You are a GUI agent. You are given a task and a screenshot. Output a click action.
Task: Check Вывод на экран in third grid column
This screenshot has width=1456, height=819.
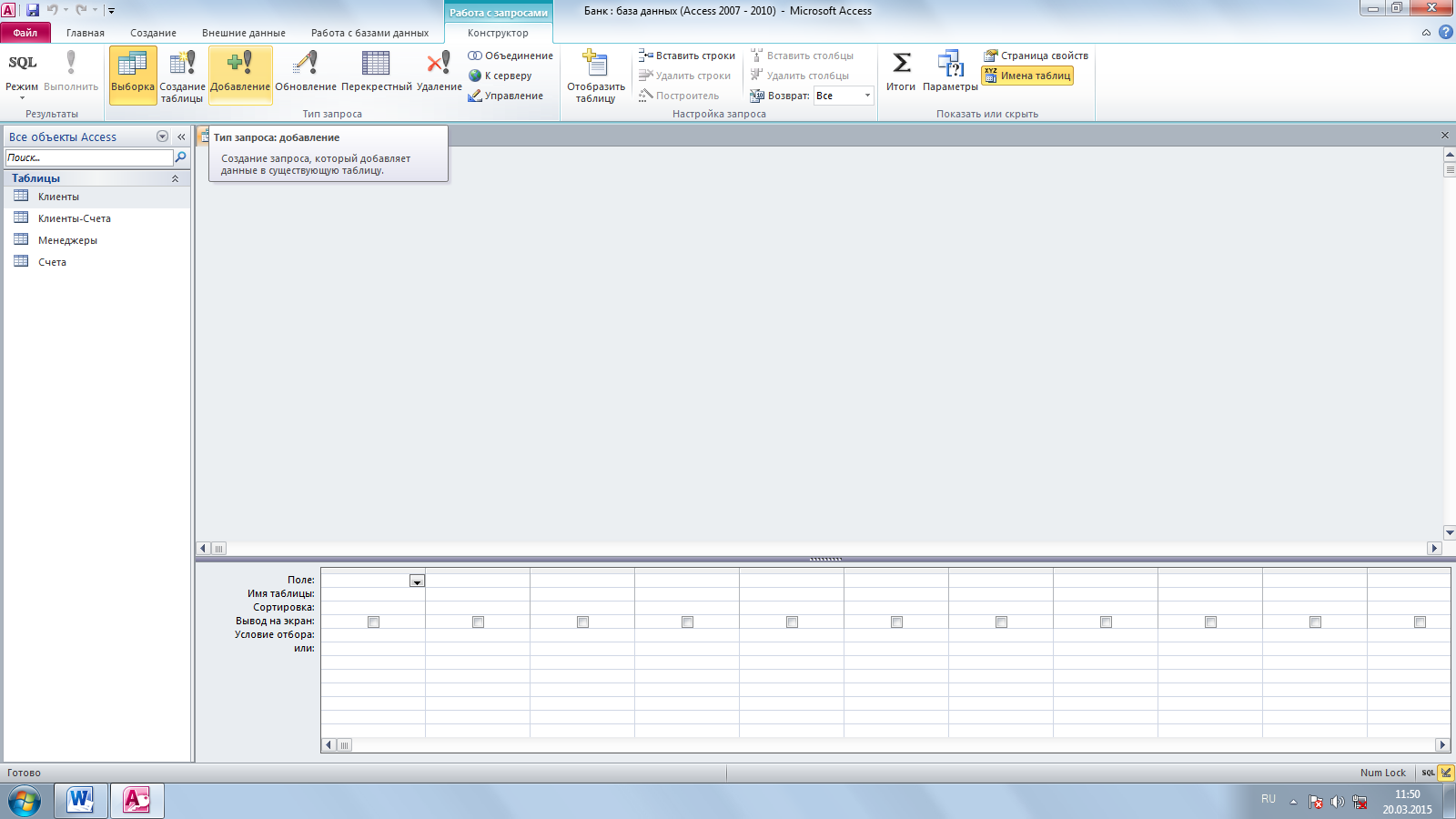[582, 622]
